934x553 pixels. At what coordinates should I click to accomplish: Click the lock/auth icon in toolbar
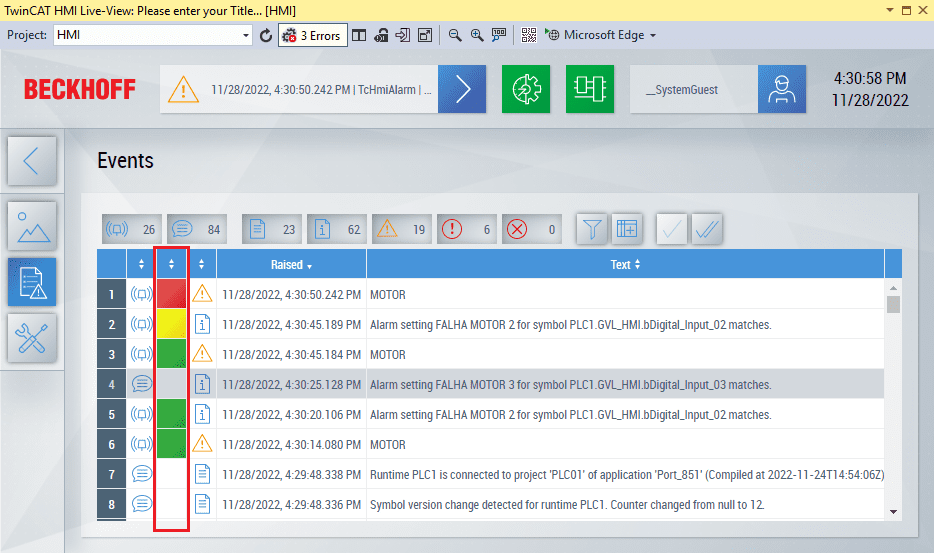381,36
